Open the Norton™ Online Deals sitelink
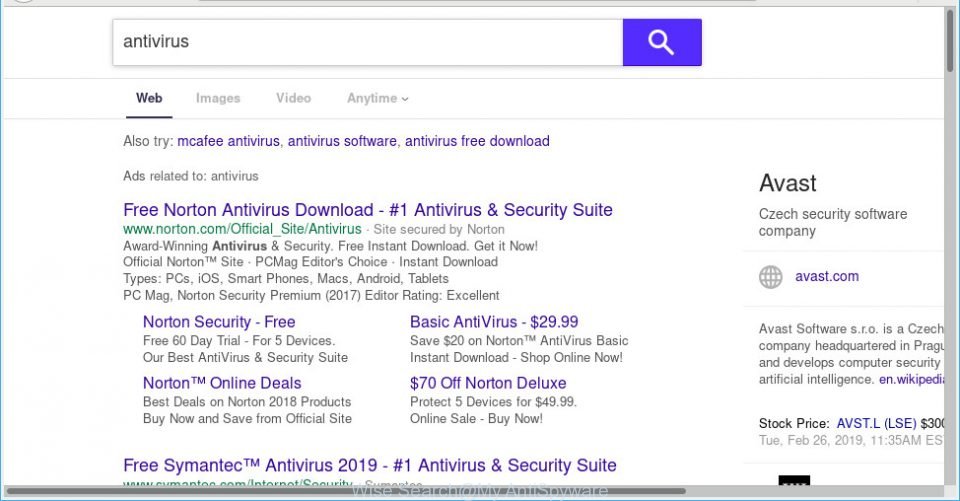 click(x=222, y=383)
